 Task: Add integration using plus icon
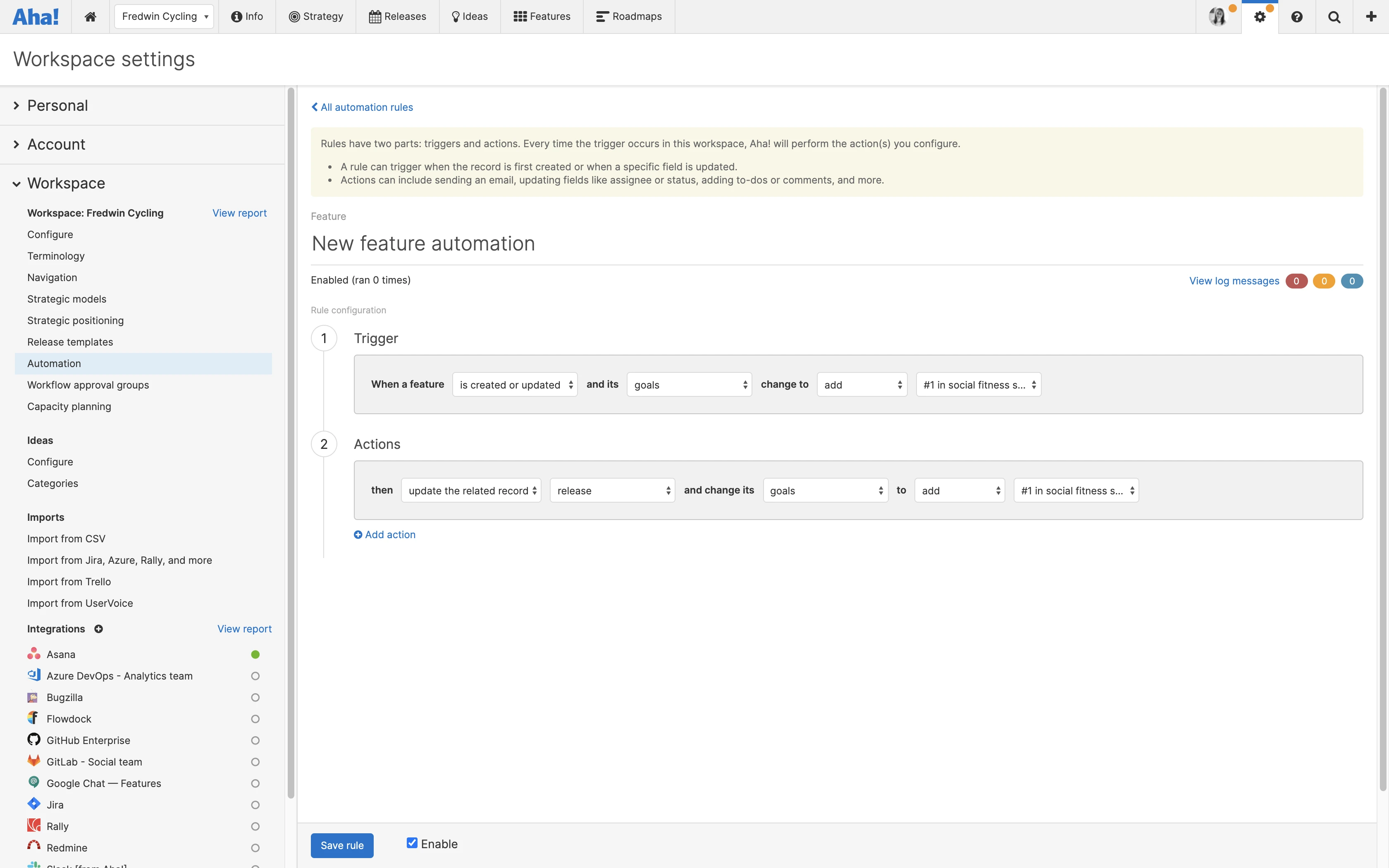point(99,629)
